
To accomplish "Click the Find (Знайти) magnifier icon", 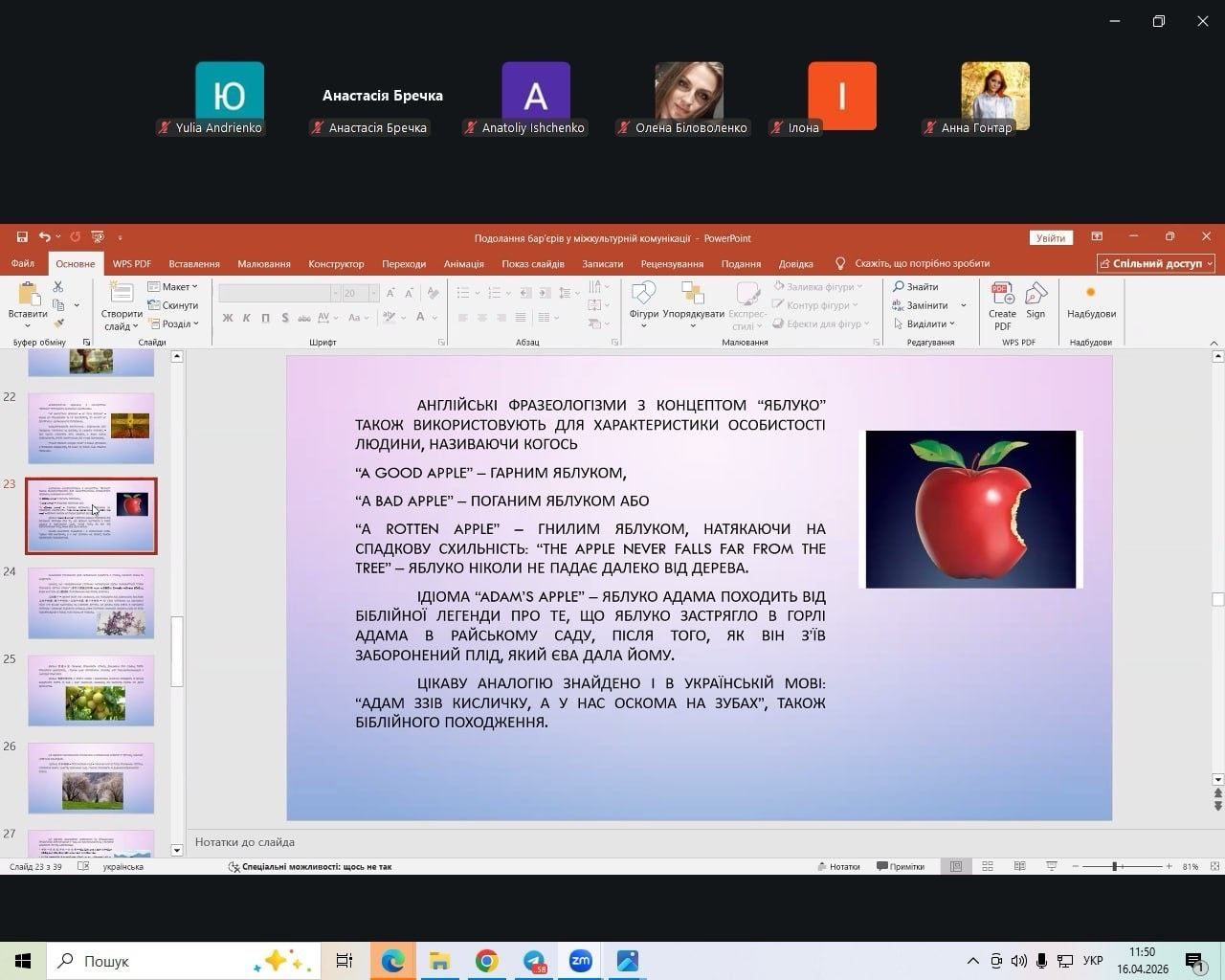I will pos(915,287).
